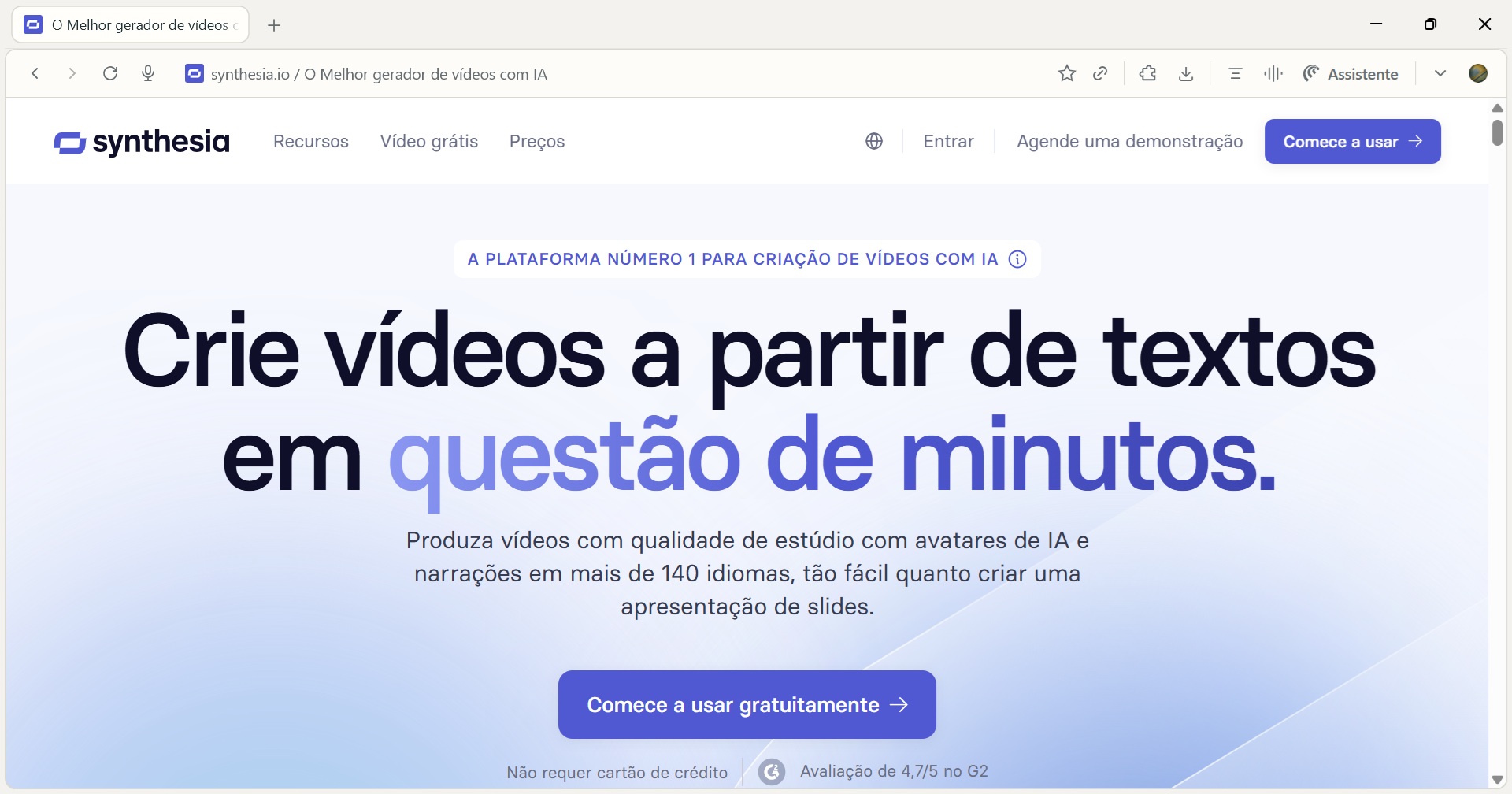This screenshot has height=794, width=1512.
Task: Click the Entrar login link
Action: coord(948,142)
